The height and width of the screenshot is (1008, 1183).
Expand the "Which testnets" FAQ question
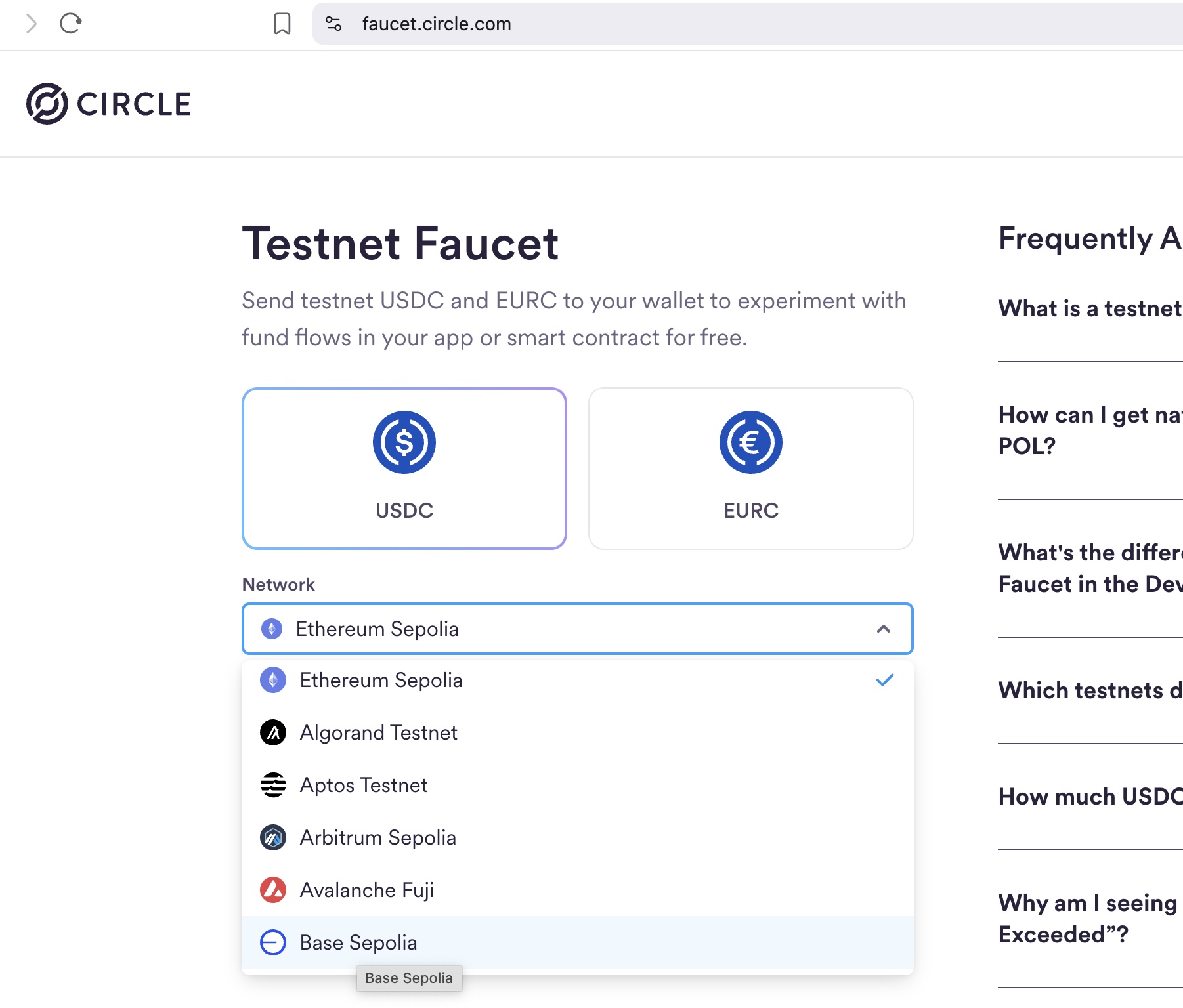(1090, 690)
